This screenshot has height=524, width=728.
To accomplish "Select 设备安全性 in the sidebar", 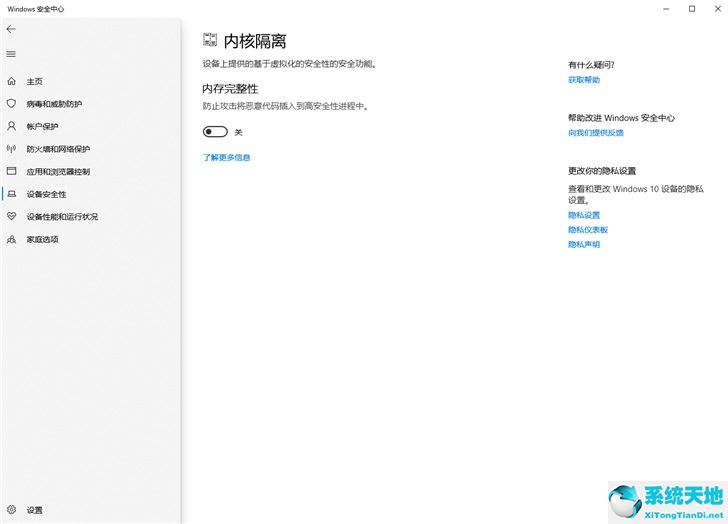I will coord(46,194).
